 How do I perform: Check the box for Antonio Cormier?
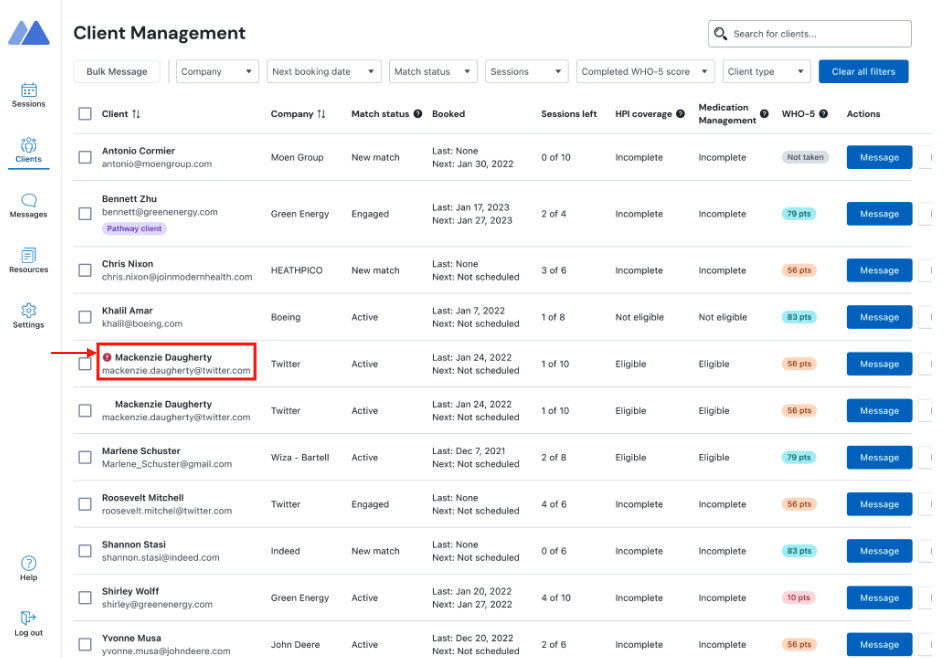point(85,157)
